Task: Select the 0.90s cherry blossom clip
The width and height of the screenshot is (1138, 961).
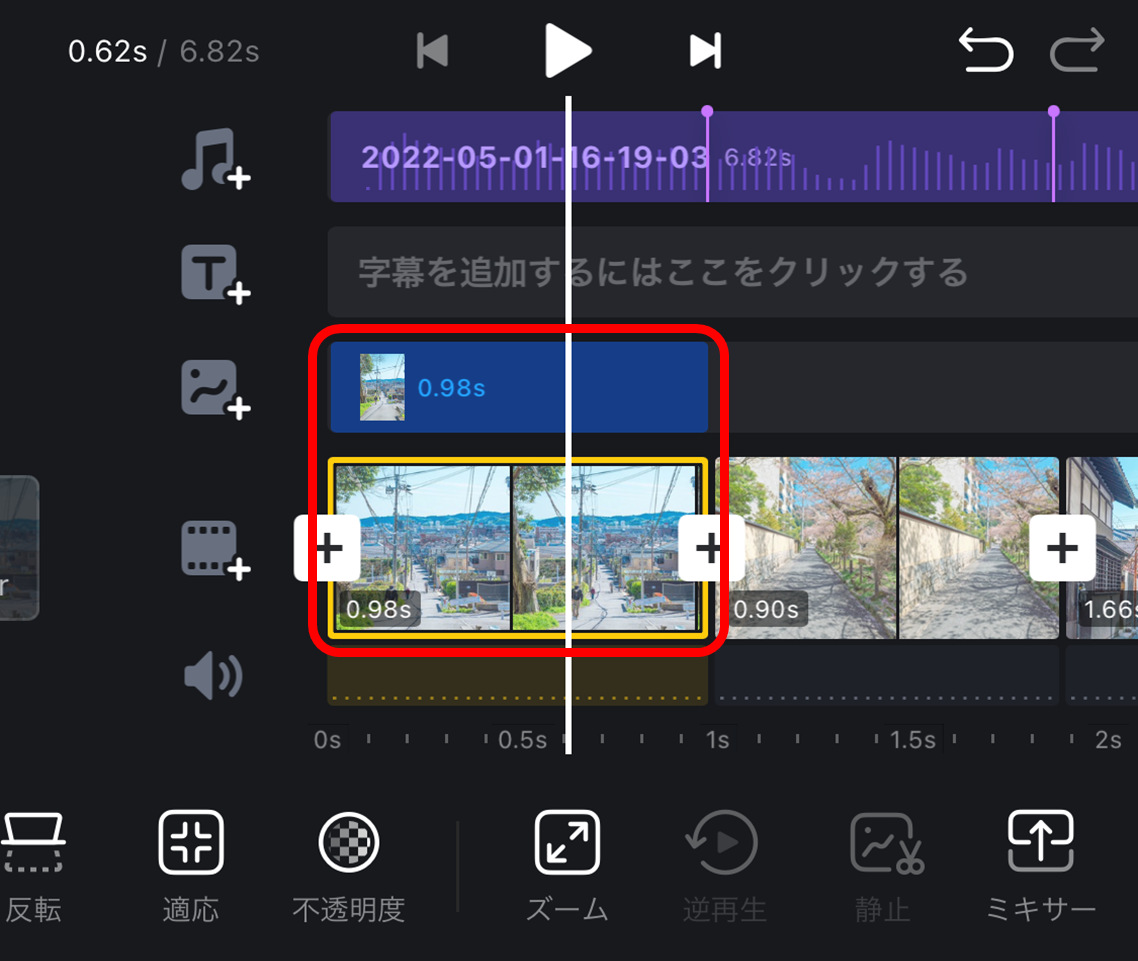Action: [x=887, y=548]
